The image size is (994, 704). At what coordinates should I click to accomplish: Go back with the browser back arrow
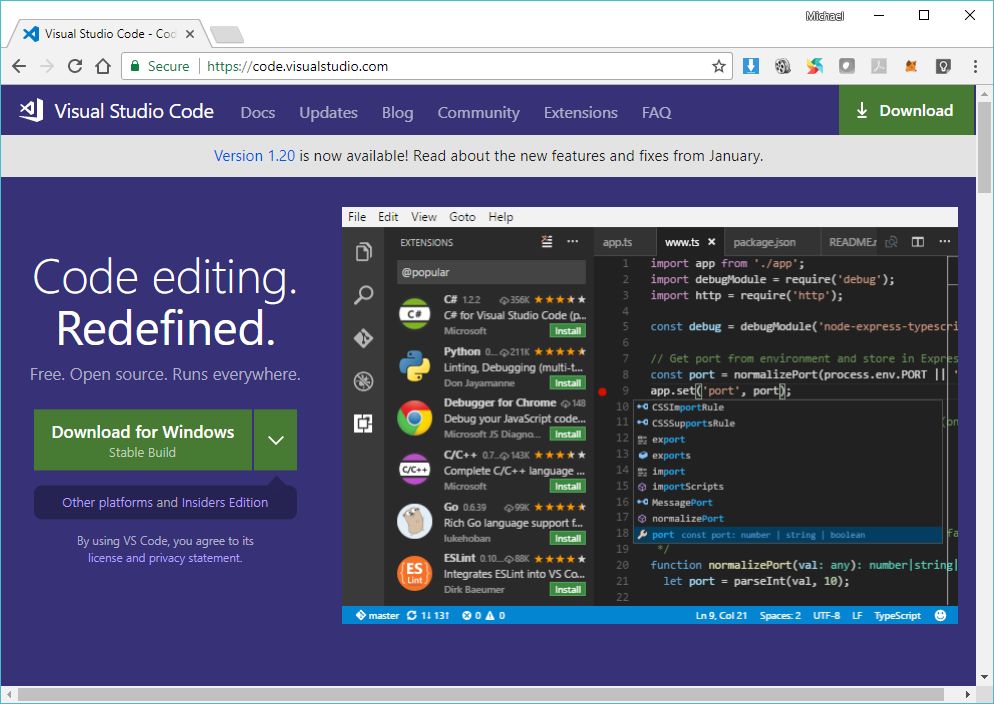pyautogui.click(x=19, y=67)
